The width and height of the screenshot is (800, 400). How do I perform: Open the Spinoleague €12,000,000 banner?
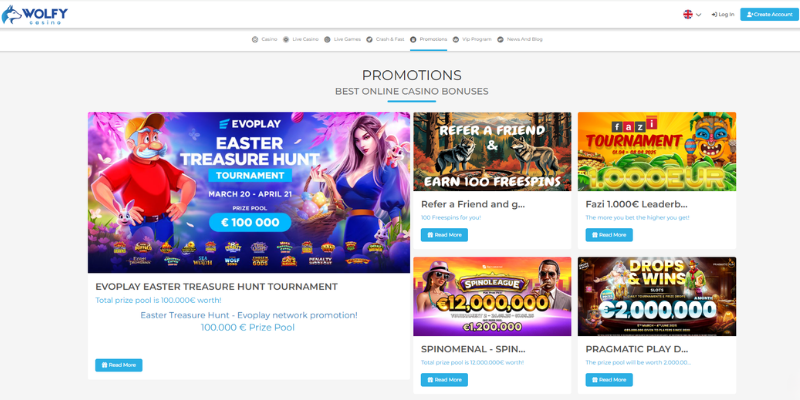(x=492, y=296)
